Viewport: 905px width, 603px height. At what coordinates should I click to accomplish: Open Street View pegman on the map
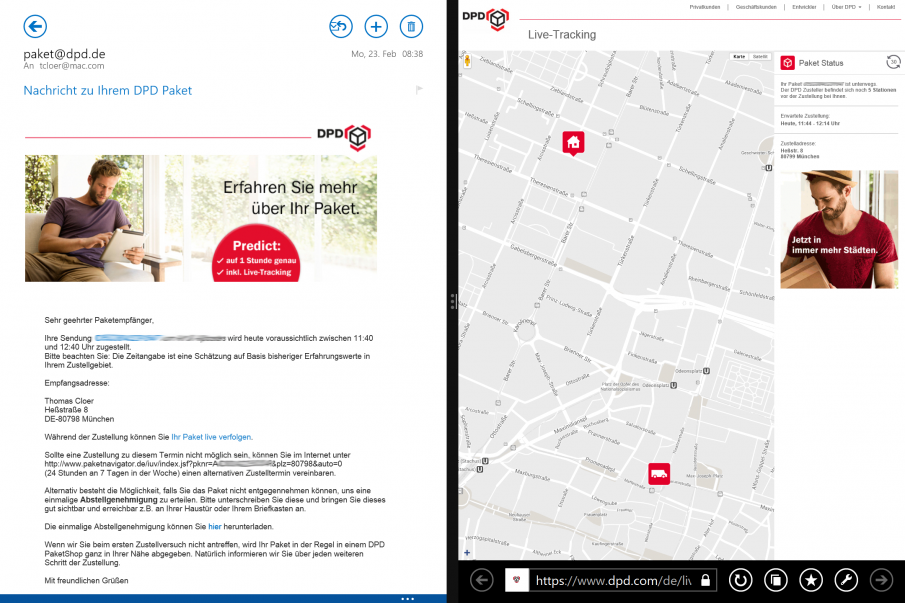466,60
